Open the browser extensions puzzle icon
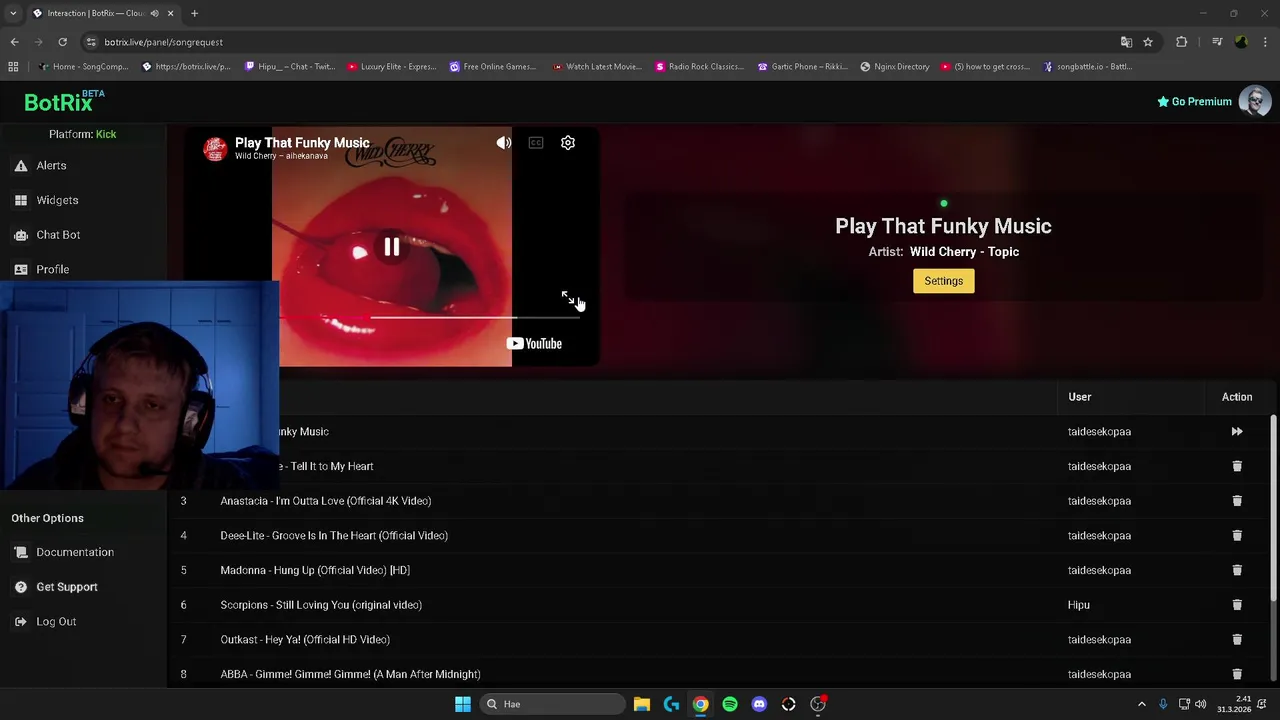This screenshot has height=720, width=1280. [x=1182, y=42]
